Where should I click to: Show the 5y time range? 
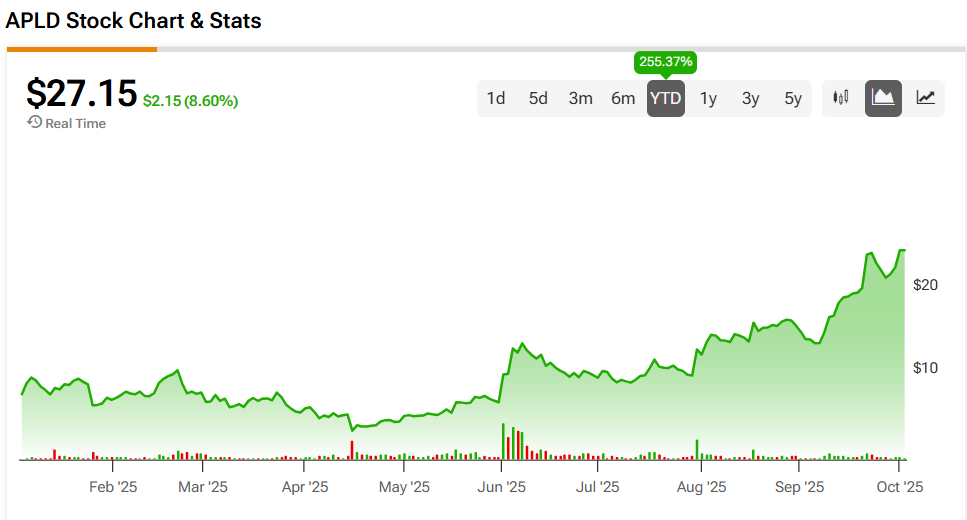pos(793,98)
